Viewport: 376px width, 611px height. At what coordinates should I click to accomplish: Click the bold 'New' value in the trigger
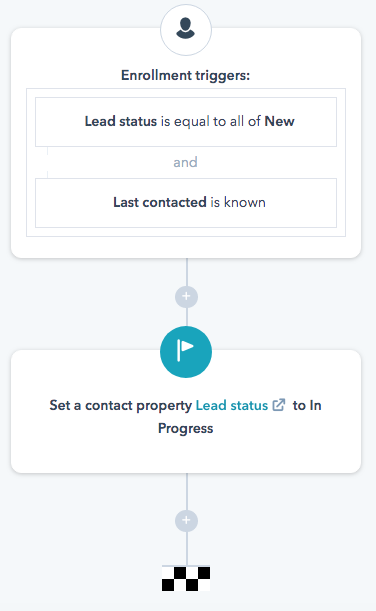pos(279,121)
